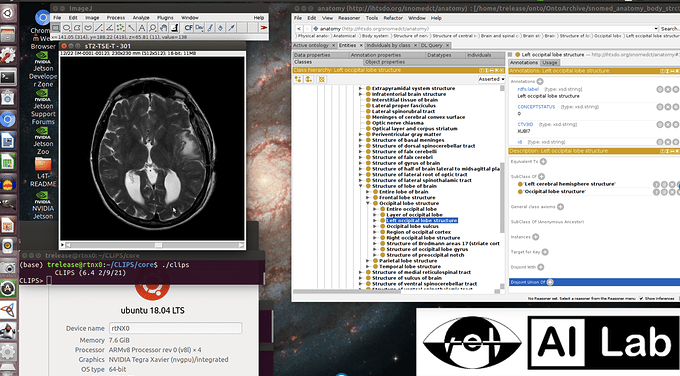Click the plus icon next to General class axioms

[560, 207]
